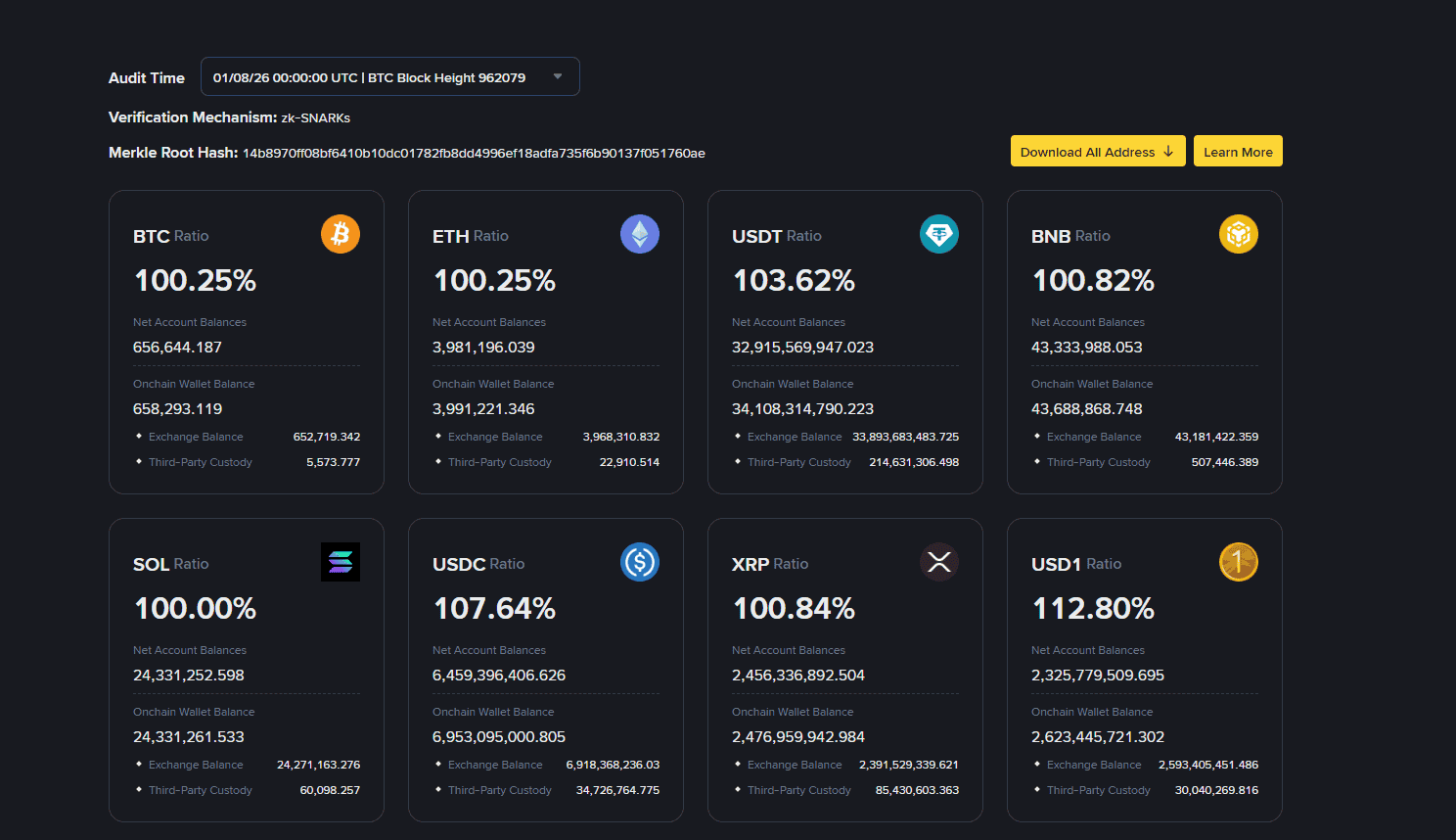Click BTC Third-Party Custody row

[247, 462]
